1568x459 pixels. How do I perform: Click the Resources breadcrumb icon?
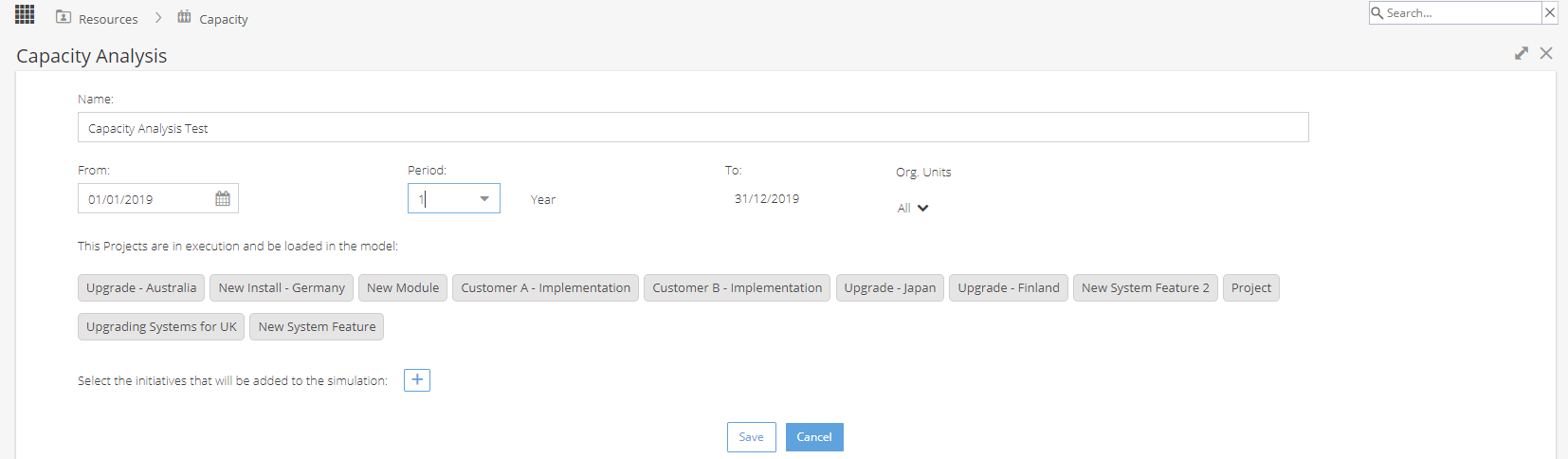point(64,17)
